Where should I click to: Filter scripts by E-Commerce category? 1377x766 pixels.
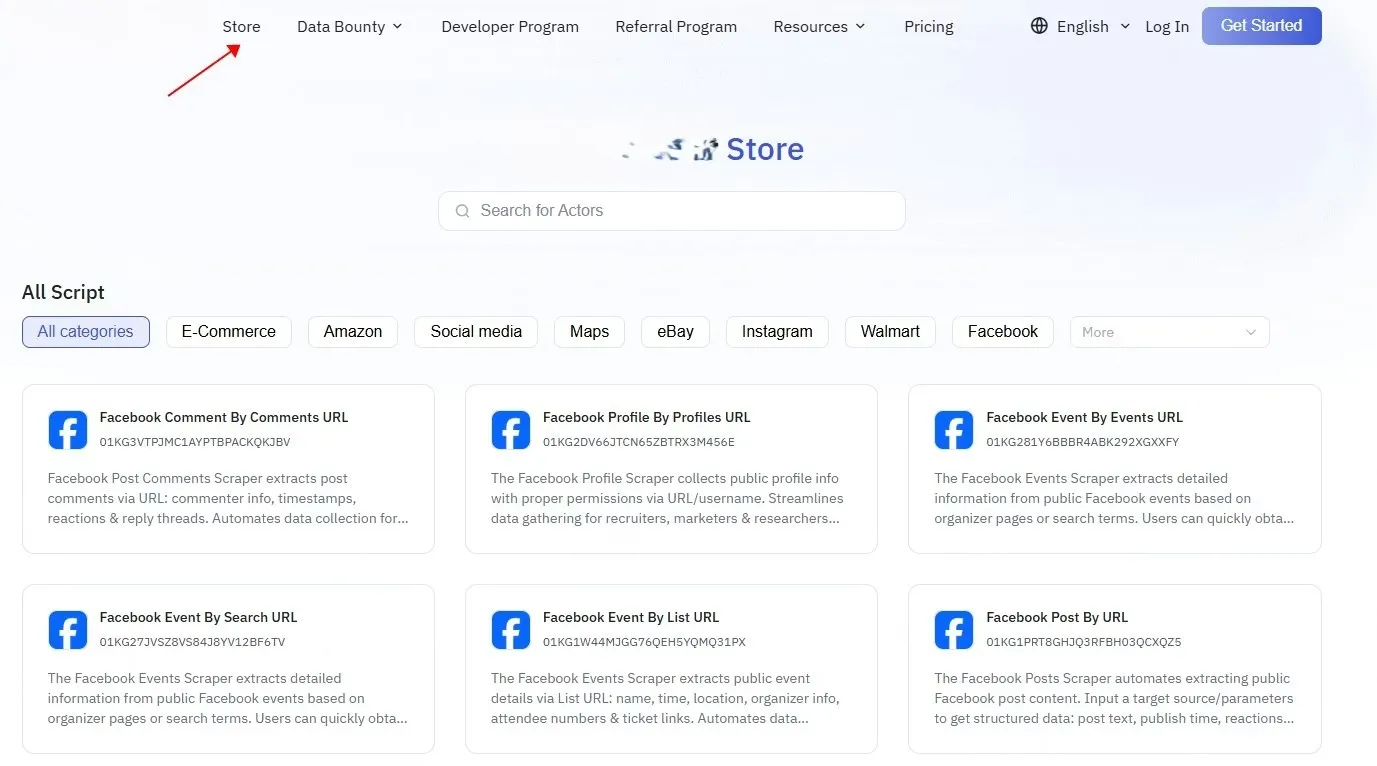[228, 332]
